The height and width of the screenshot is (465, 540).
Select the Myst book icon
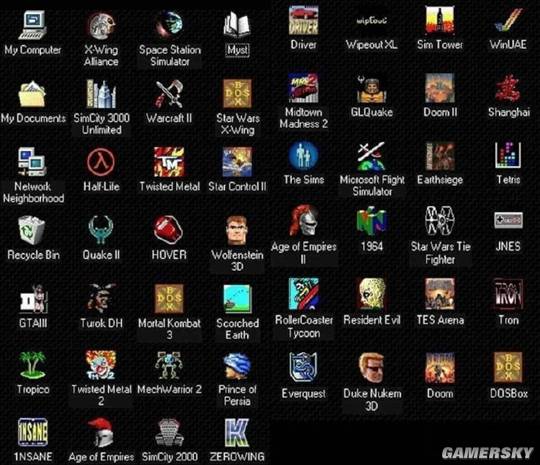point(236,24)
